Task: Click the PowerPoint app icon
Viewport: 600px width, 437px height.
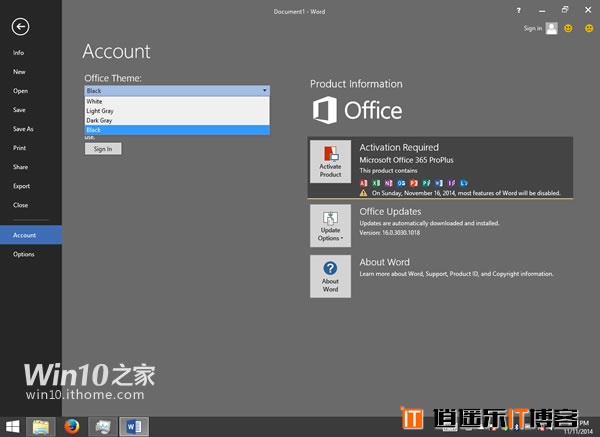Action: click(x=414, y=183)
